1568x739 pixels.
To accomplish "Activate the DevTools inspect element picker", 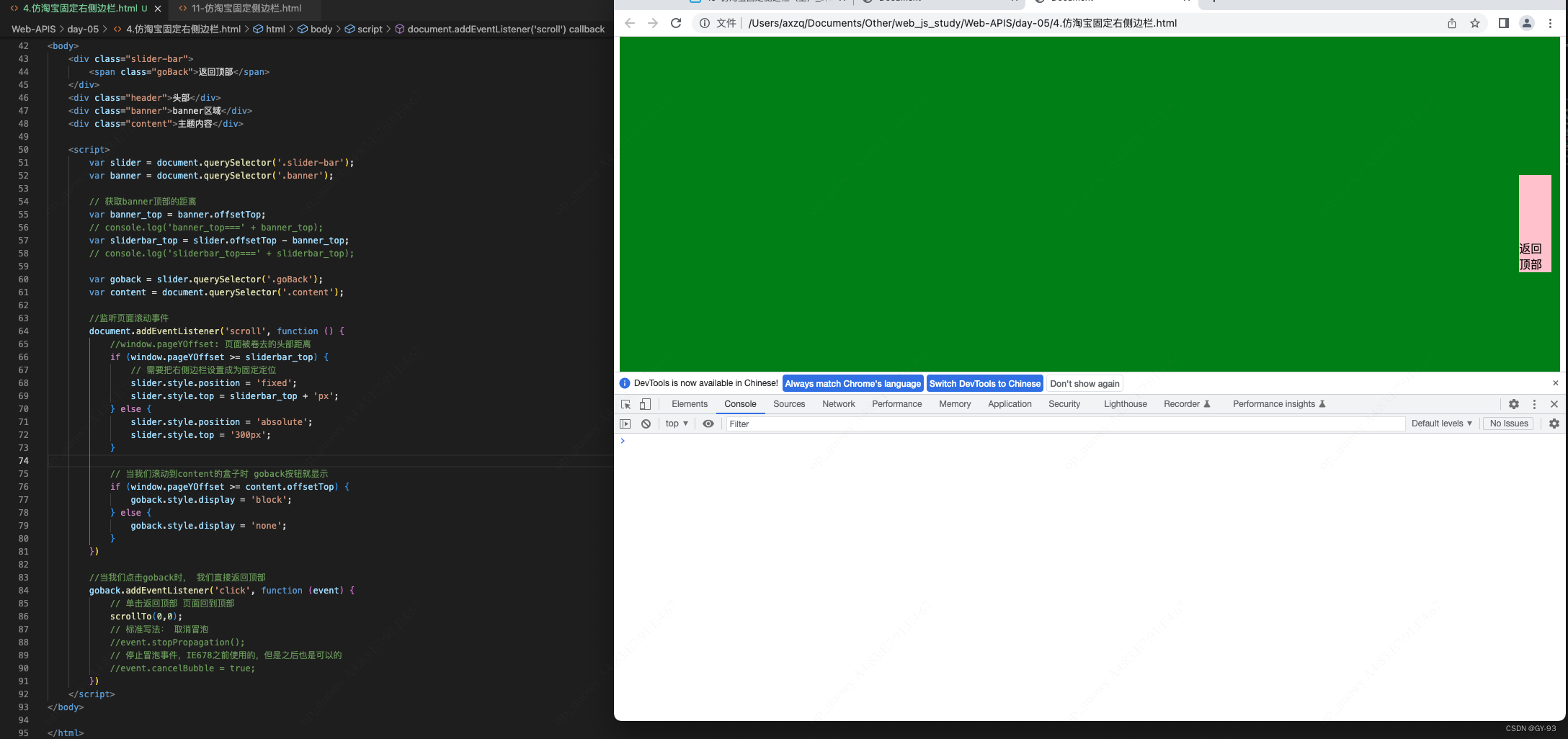I will tap(625, 404).
